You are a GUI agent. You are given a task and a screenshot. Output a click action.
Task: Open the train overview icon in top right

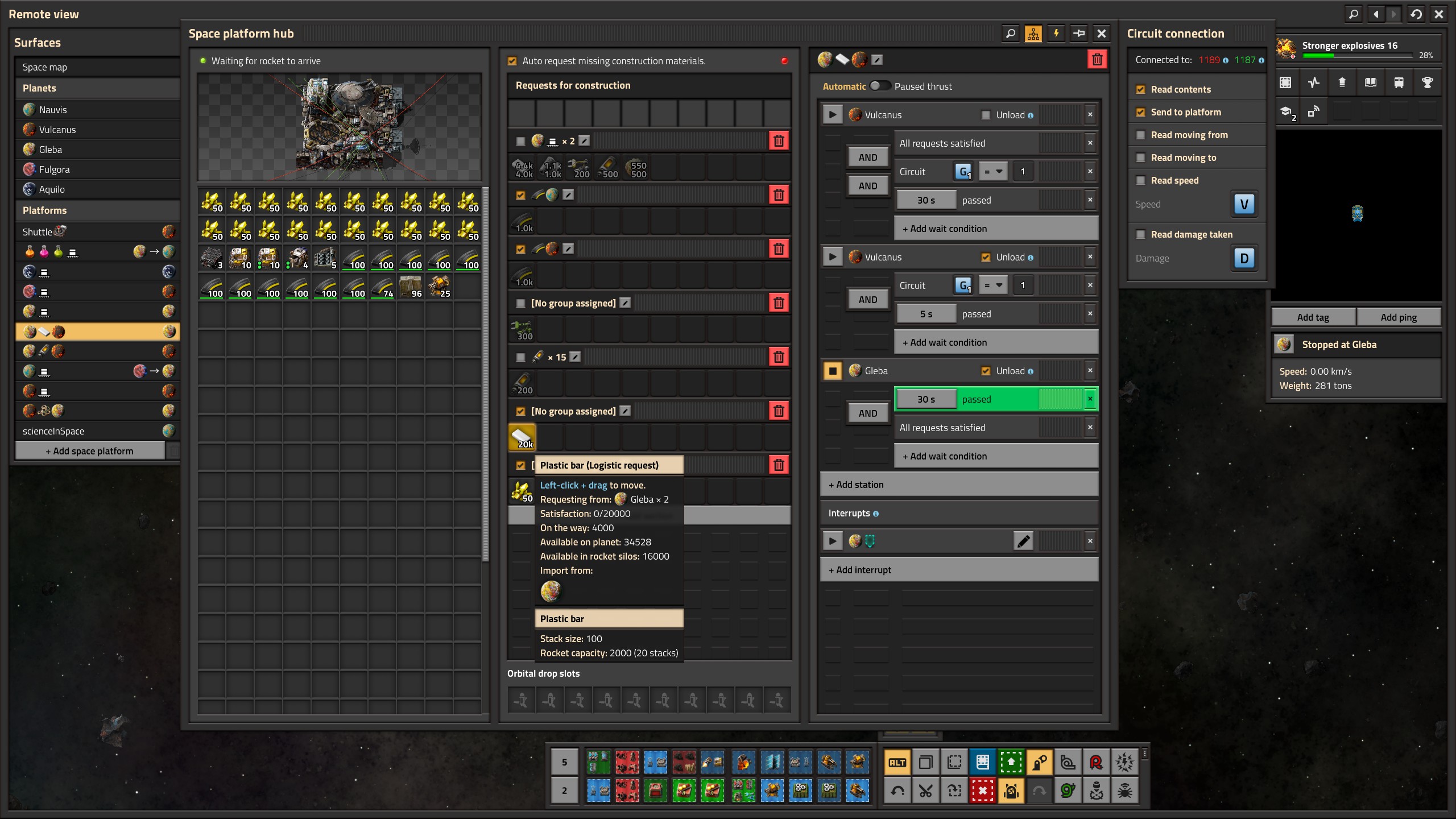click(x=1399, y=82)
